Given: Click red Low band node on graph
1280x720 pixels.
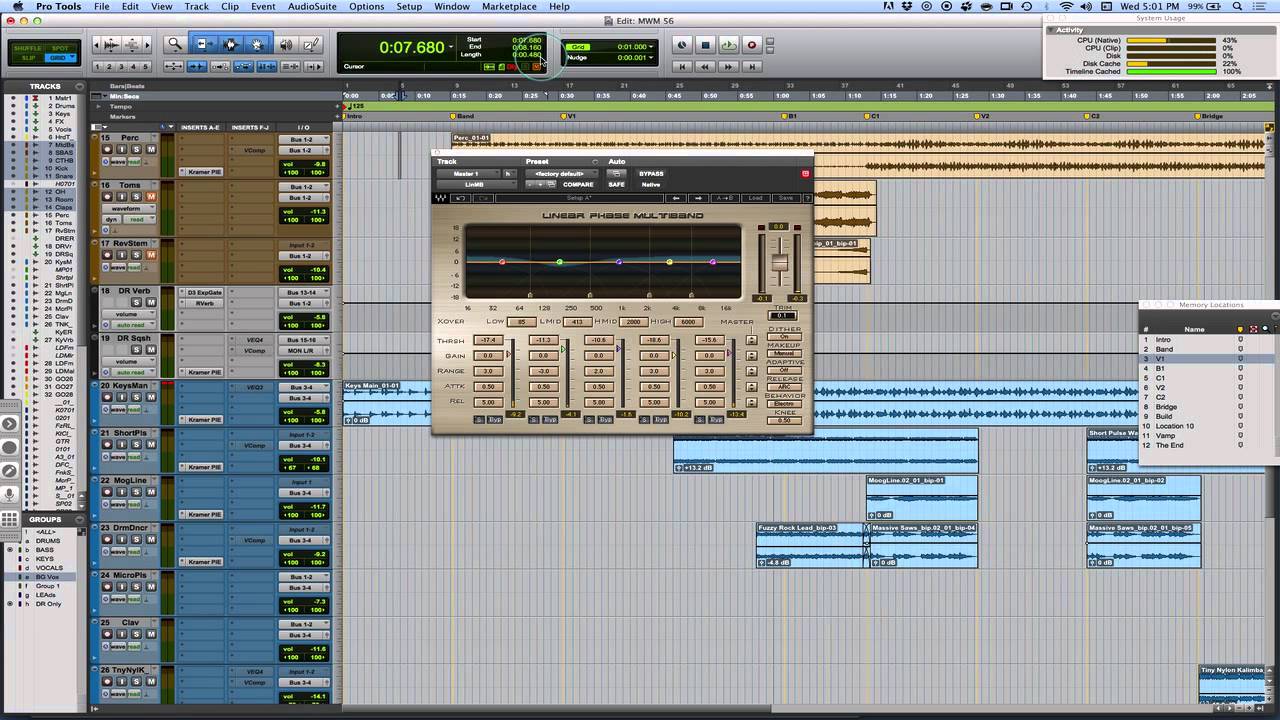Looking at the screenshot, I should pyautogui.click(x=502, y=262).
